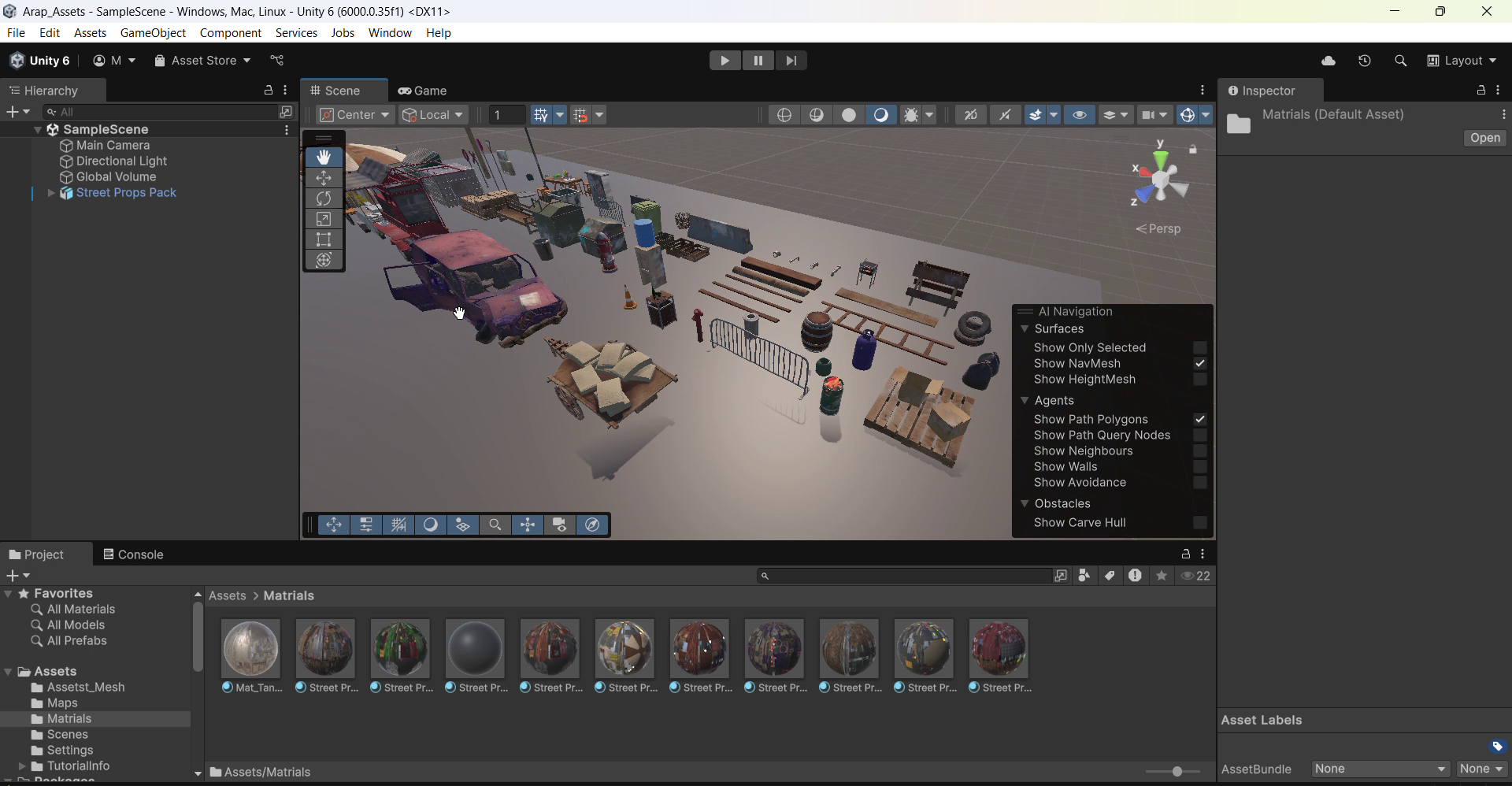Click Assets in the breadcrumb path
The image size is (1512, 786).
[227, 595]
